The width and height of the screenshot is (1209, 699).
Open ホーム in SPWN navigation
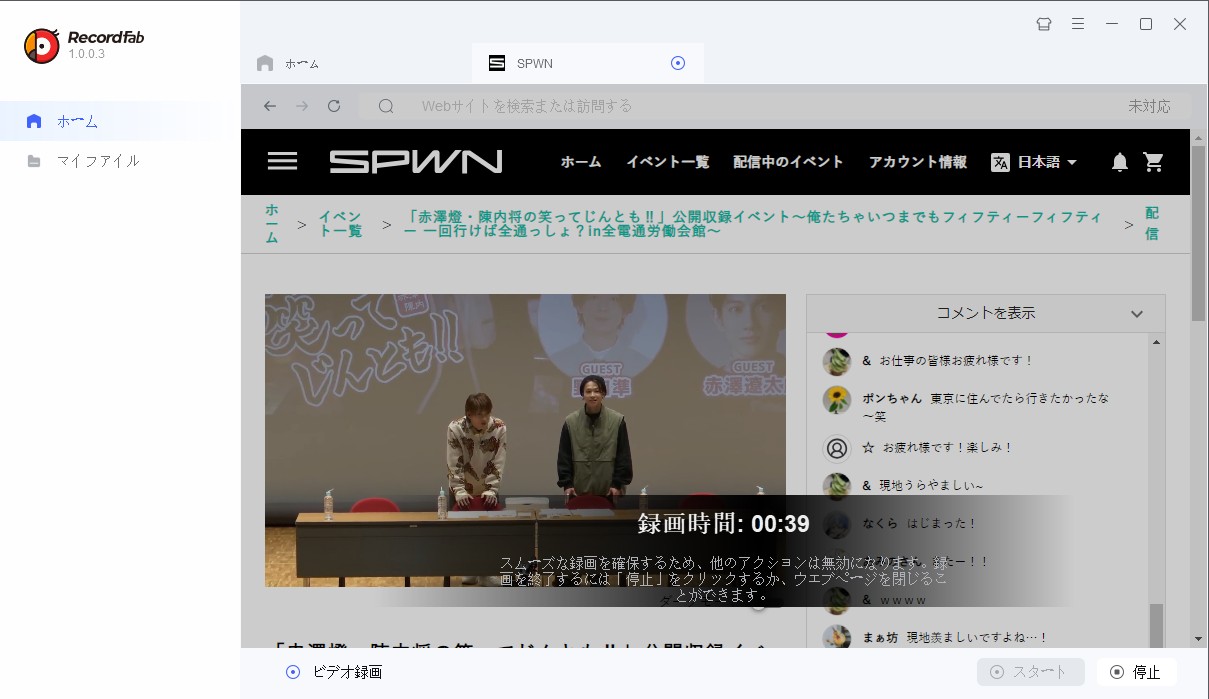pyautogui.click(x=581, y=162)
